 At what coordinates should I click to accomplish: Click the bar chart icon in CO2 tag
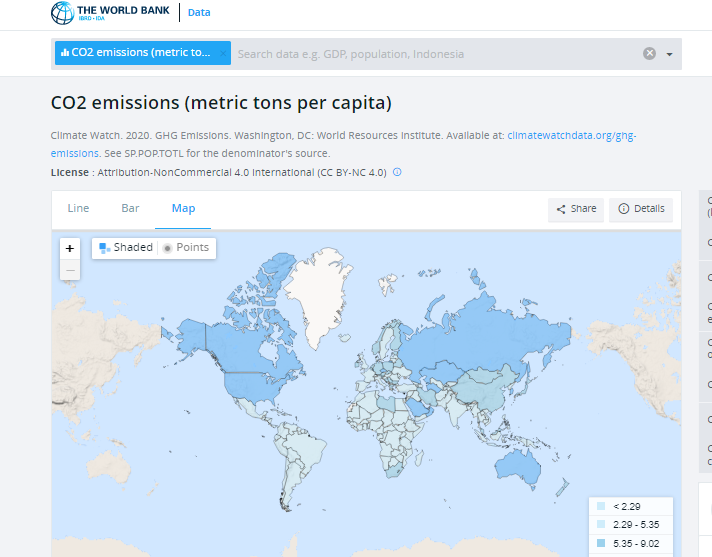pos(64,53)
